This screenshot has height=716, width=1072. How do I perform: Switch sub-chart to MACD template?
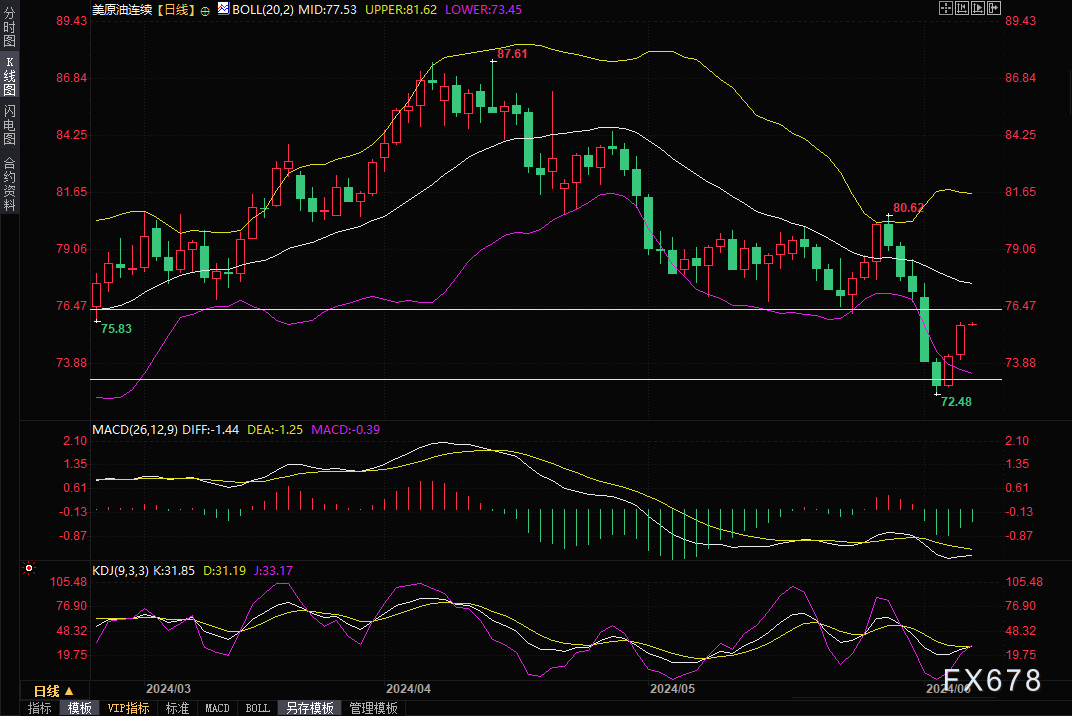click(217, 708)
